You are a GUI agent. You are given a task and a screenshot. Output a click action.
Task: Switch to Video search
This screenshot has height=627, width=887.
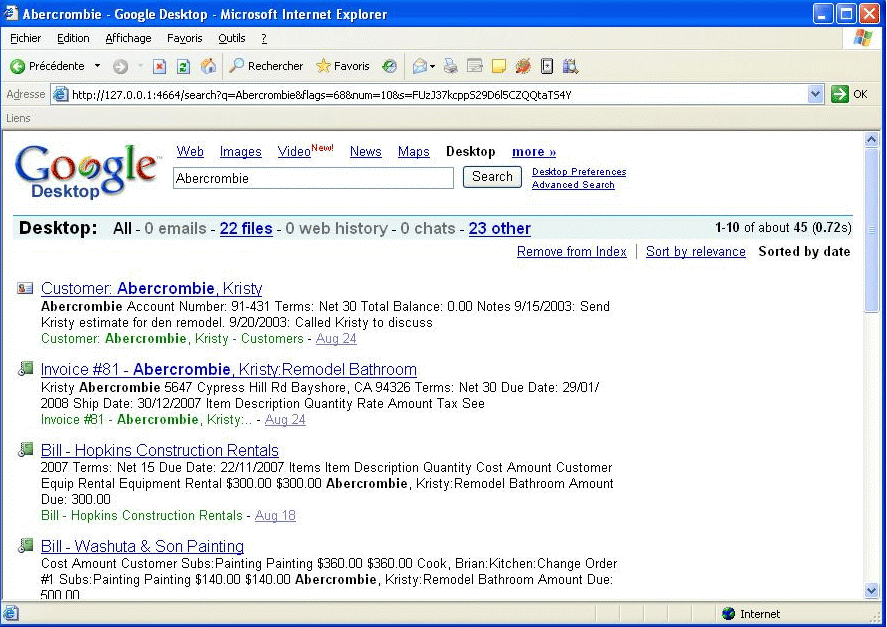tap(294, 152)
